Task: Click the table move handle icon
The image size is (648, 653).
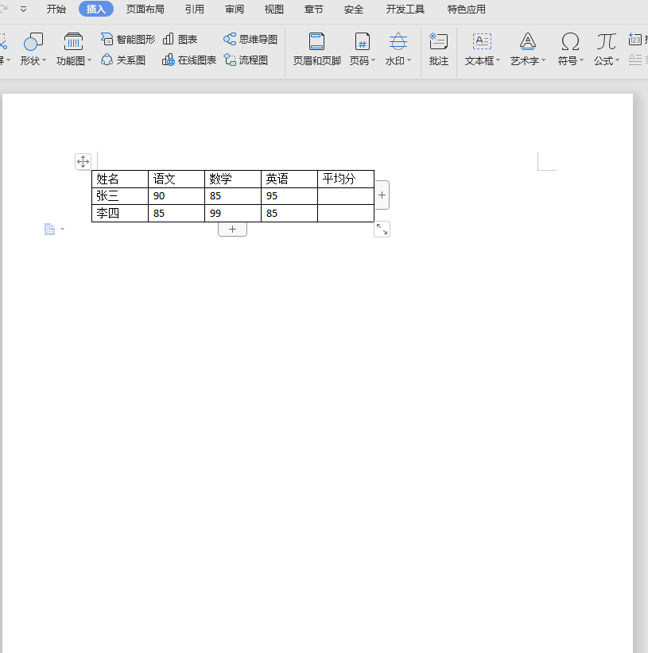Action: click(x=83, y=161)
